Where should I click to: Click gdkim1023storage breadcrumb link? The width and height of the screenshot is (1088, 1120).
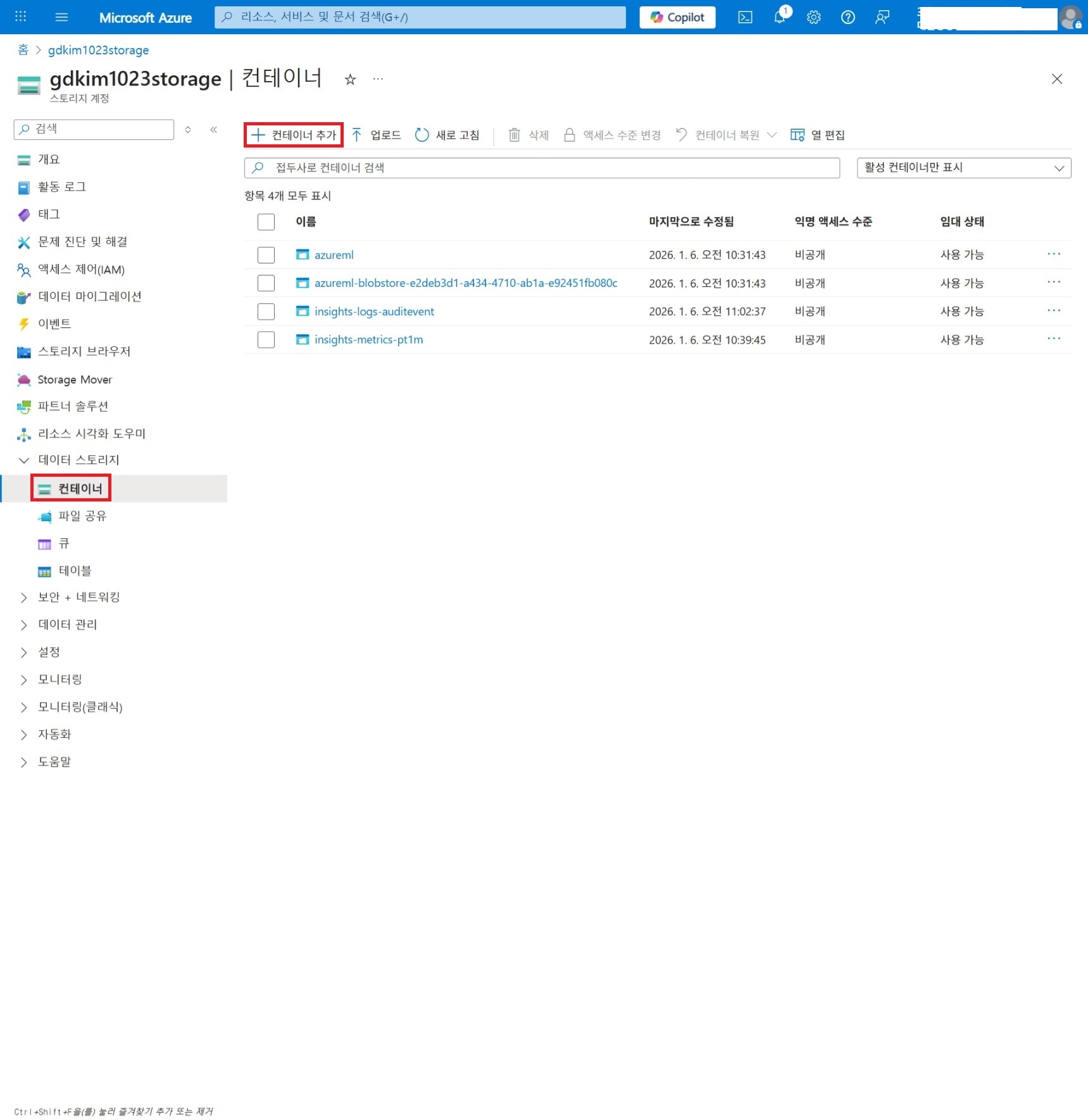(99, 50)
